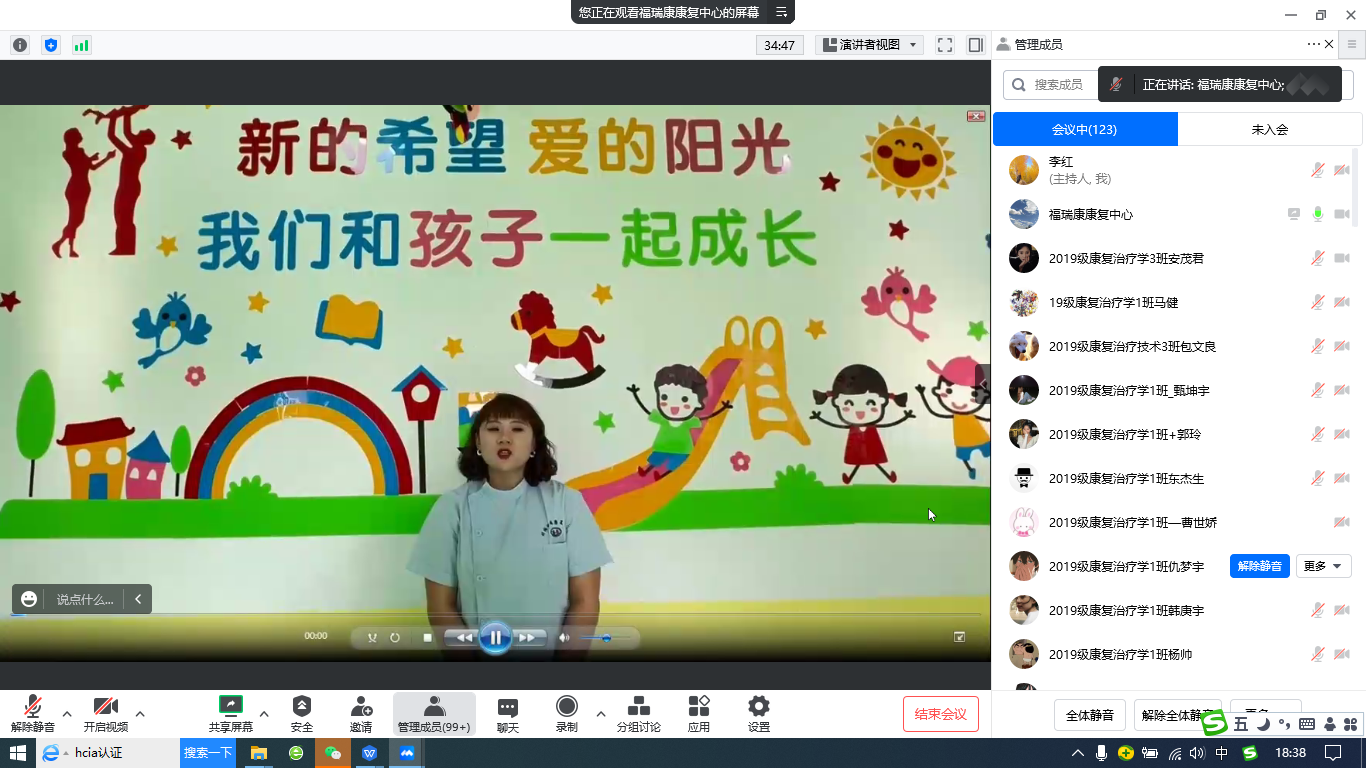1366x768 pixels.
Task: Expand recording options arrow beside 录制
Action: (600, 714)
